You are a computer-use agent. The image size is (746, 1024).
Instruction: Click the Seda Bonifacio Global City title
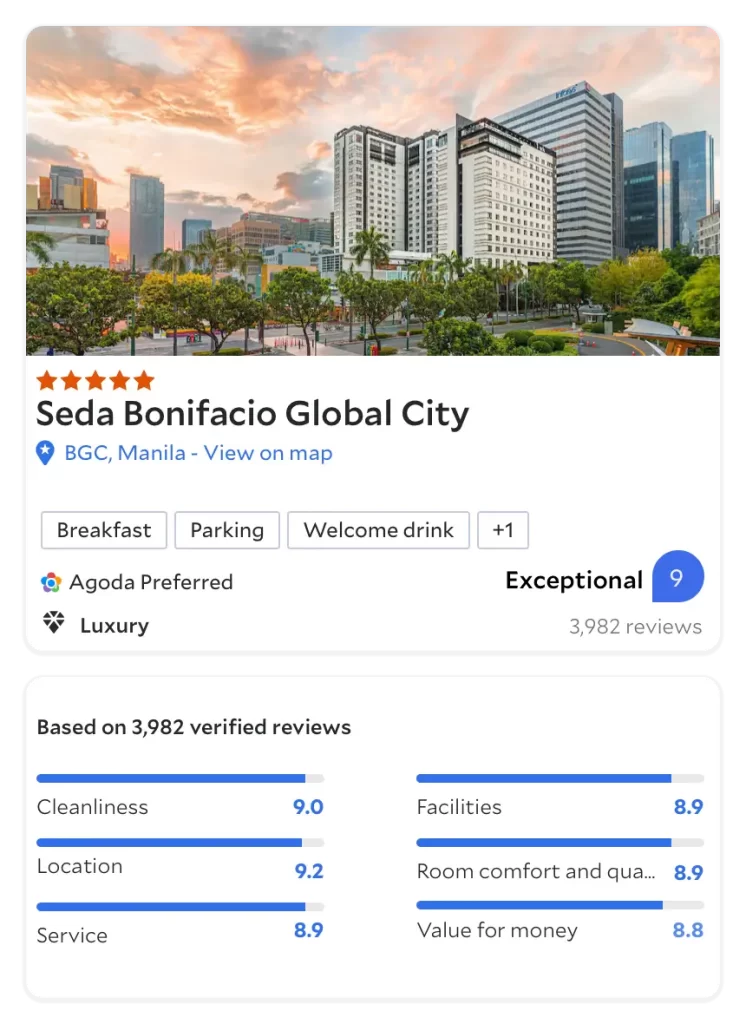pyautogui.click(x=252, y=414)
